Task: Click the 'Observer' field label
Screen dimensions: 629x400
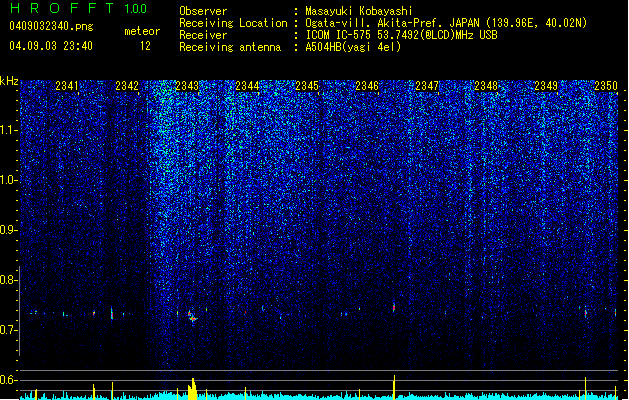Action: pos(203,11)
